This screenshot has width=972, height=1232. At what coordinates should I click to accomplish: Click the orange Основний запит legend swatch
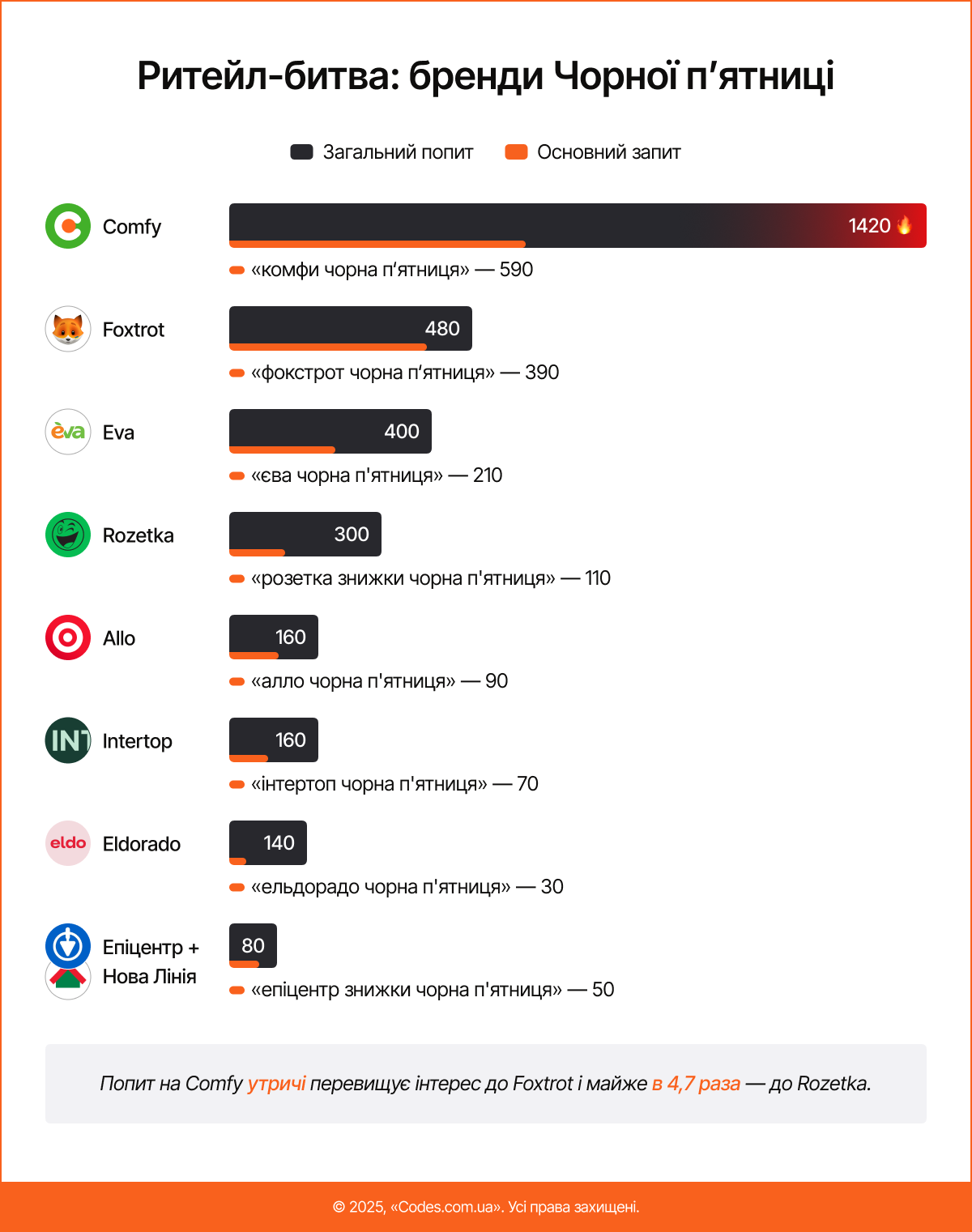pyautogui.click(x=516, y=152)
